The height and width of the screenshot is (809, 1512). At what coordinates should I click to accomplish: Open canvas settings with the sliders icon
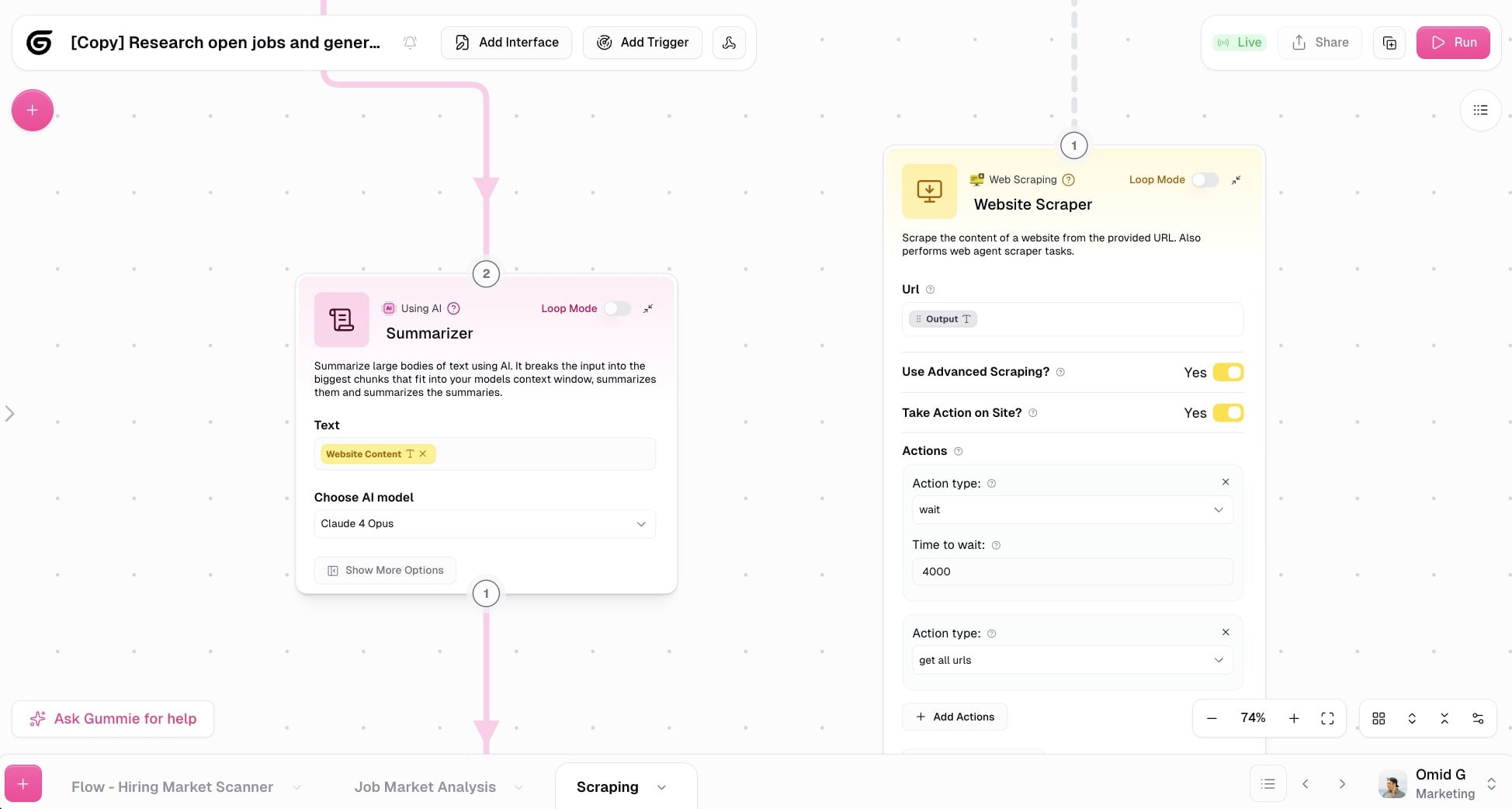tap(1478, 718)
